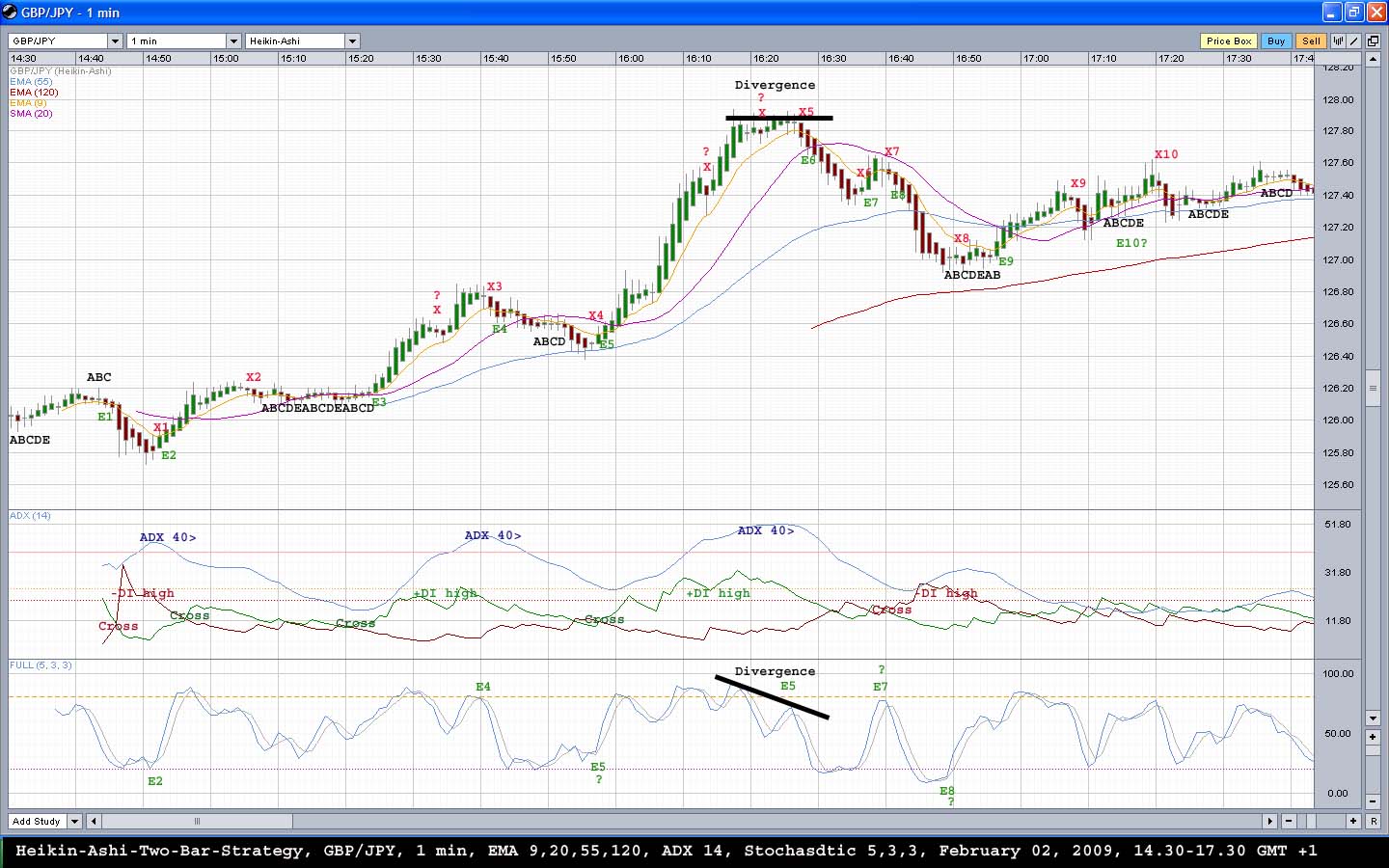Click the vertical zoom plus button
This screenshot has width=1389, height=868.
(1374, 737)
